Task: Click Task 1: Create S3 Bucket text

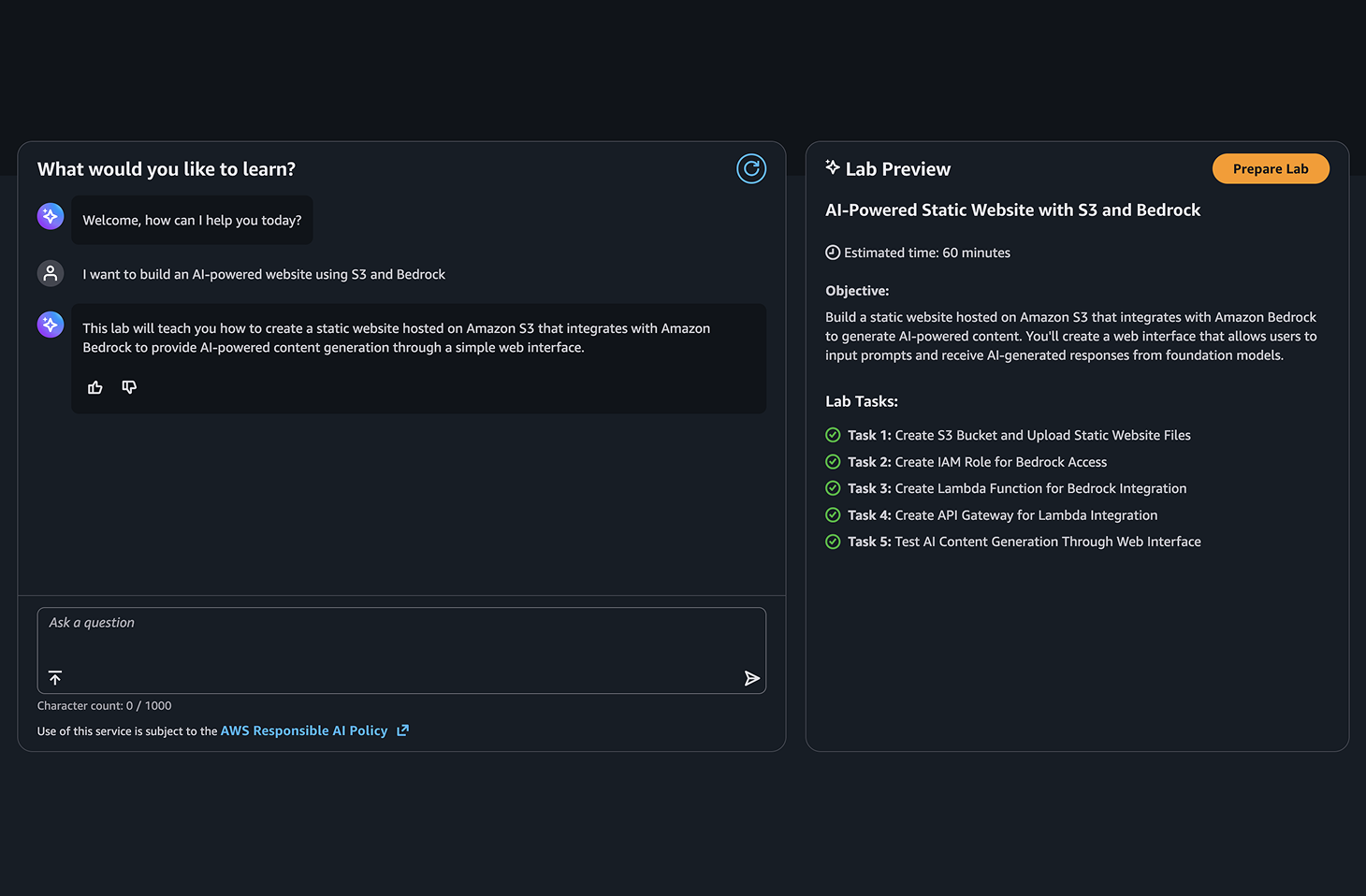Action: coord(1019,435)
